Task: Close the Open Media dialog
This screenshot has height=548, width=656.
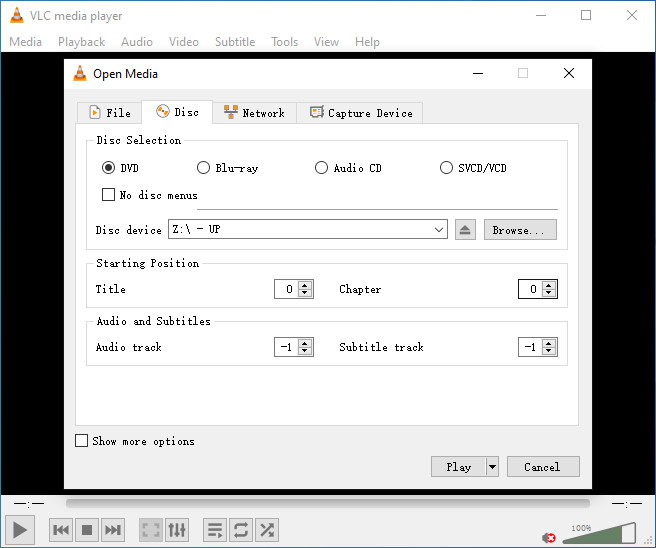Action: [569, 73]
